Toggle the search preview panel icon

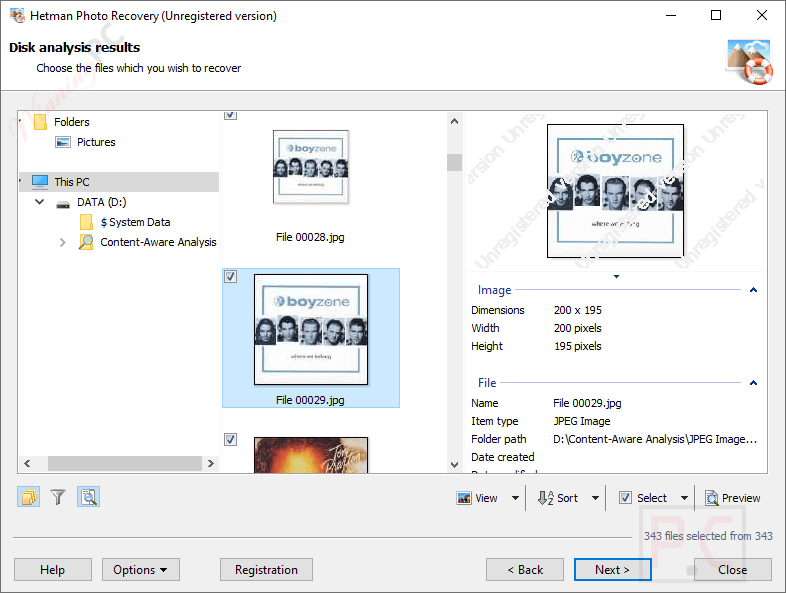[89, 497]
